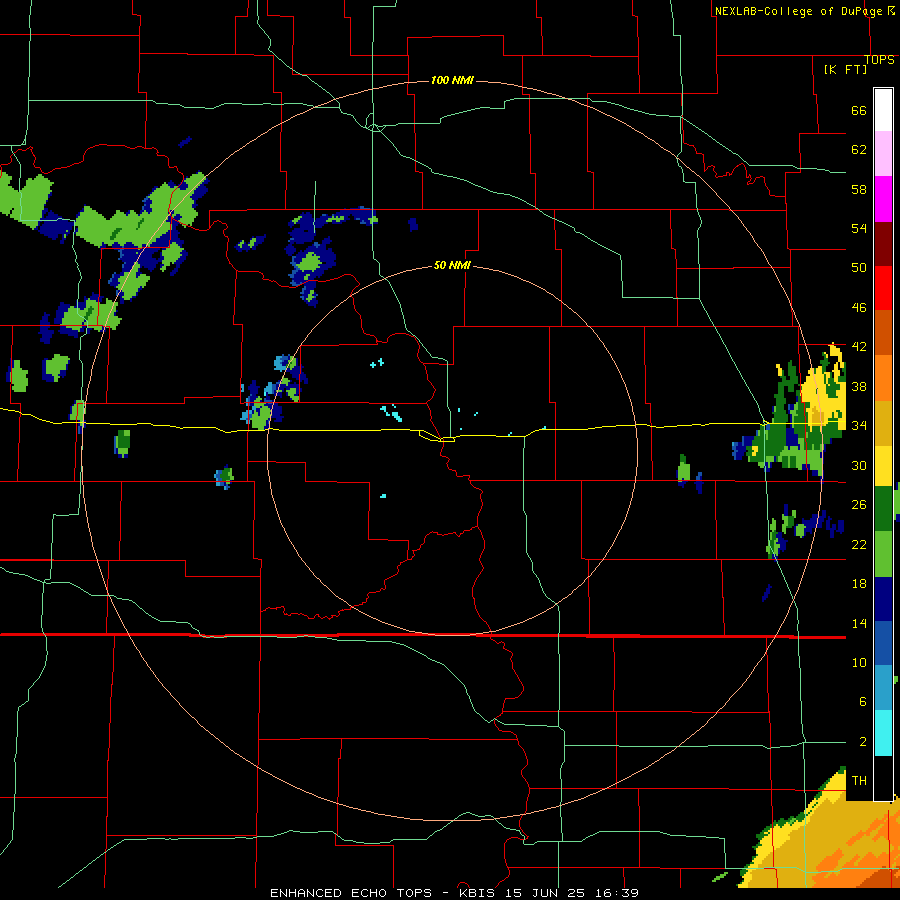Click the bright red legend swatch

[x=883, y=288]
